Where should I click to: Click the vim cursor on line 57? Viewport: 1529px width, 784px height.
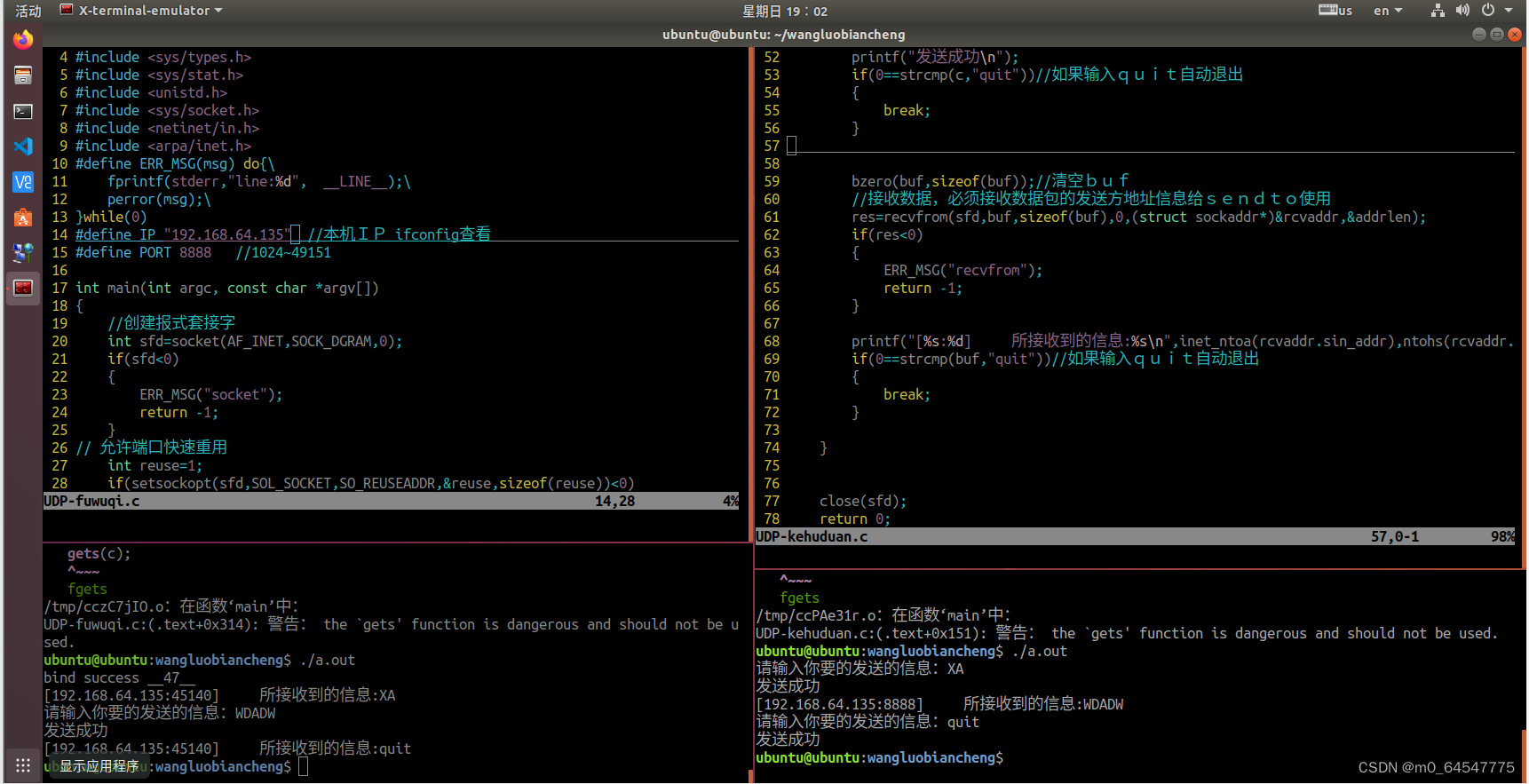coord(791,146)
